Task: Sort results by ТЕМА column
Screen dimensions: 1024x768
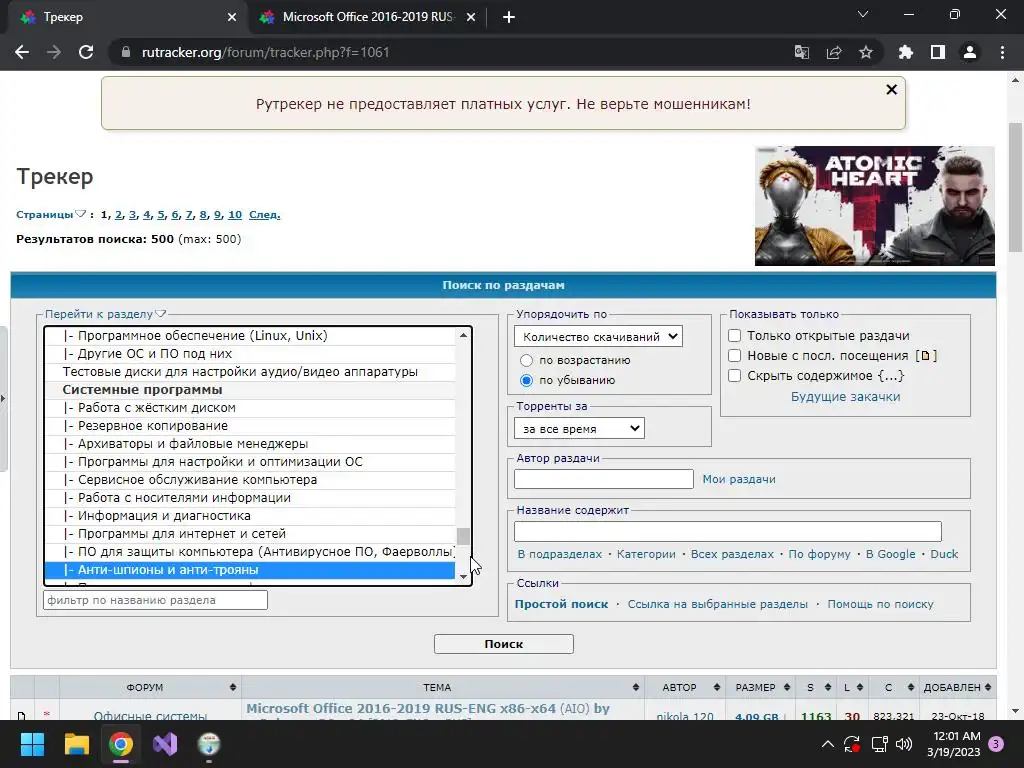Action: 443,687
